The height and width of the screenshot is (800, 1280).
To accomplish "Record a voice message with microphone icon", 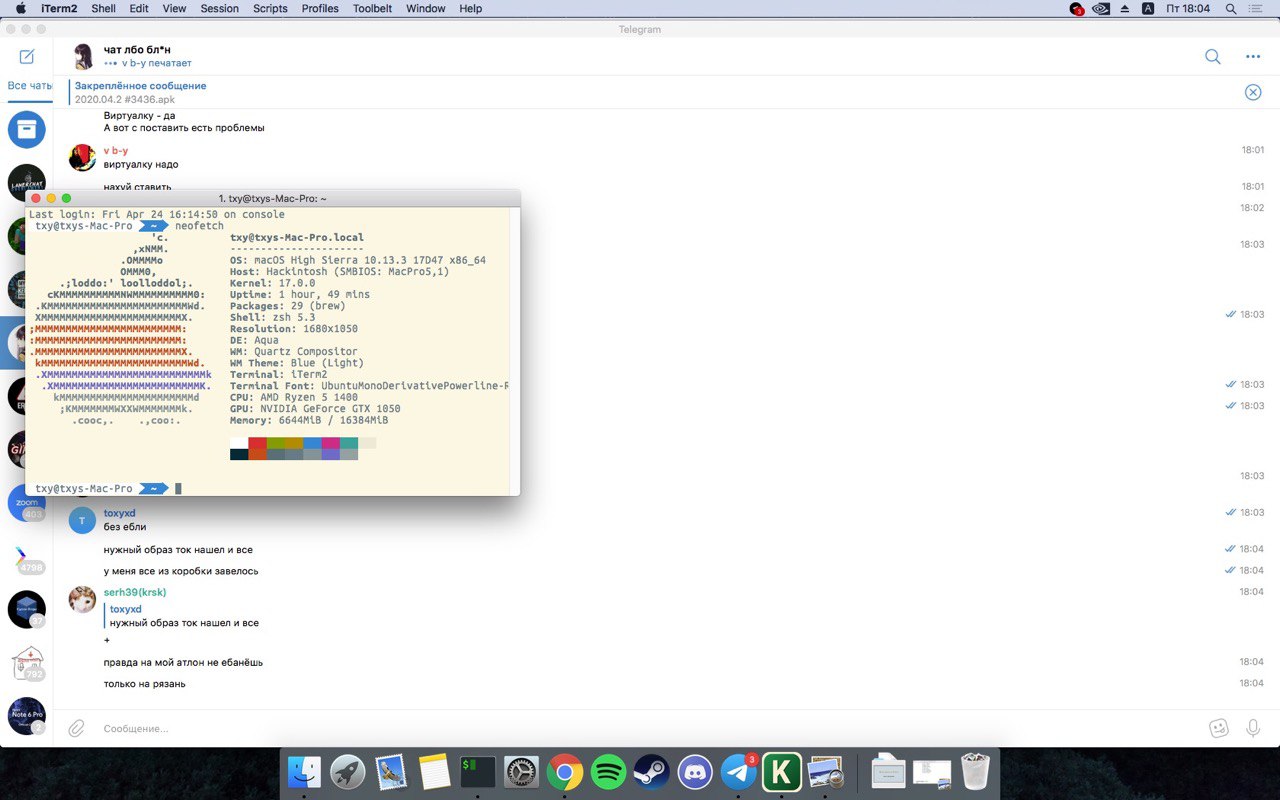I will [x=1253, y=728].
